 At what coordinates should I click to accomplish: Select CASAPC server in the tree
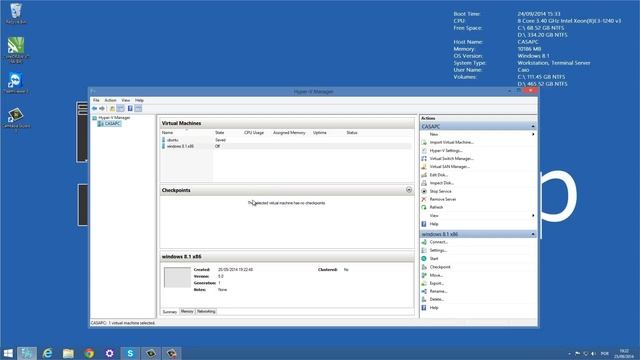pos(112,124)
